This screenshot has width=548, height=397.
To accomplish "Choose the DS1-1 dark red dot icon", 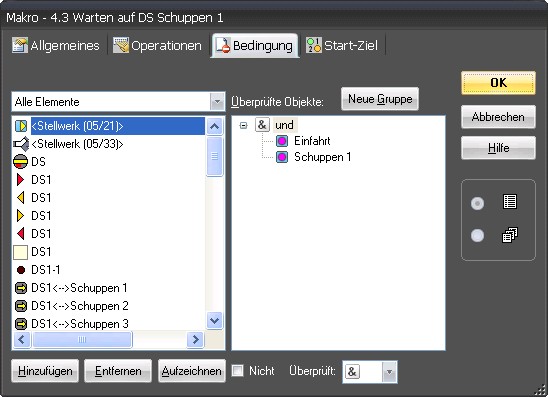I will click(x=21, y=270).
